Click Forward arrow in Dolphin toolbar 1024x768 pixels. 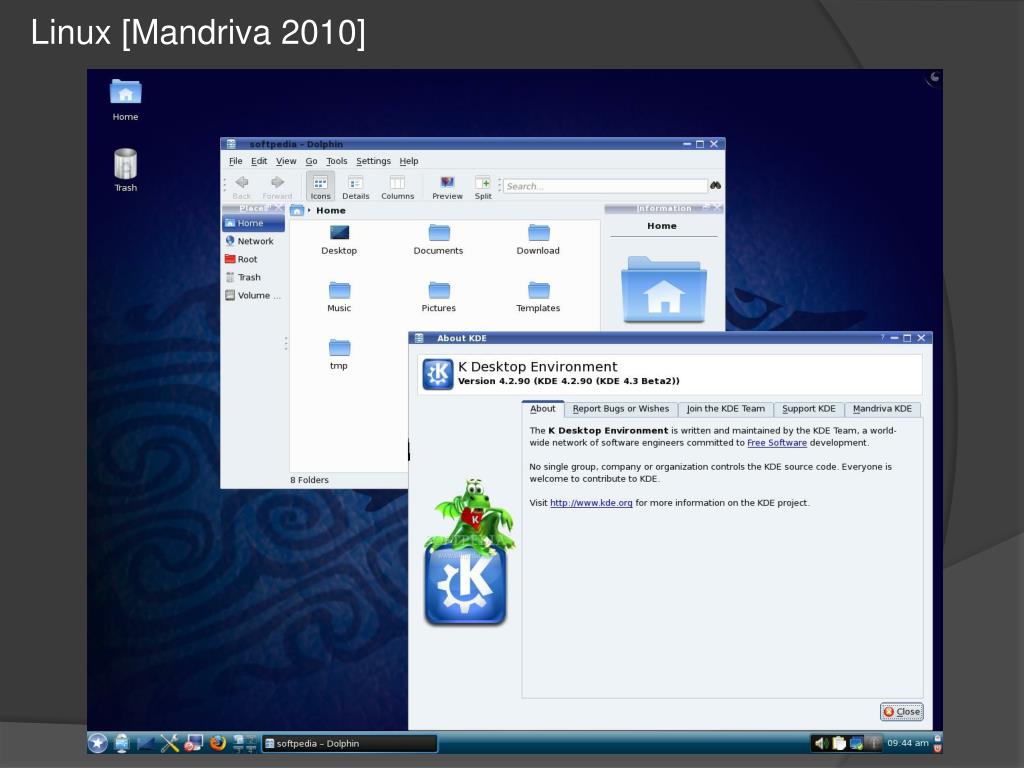[278, 186]
